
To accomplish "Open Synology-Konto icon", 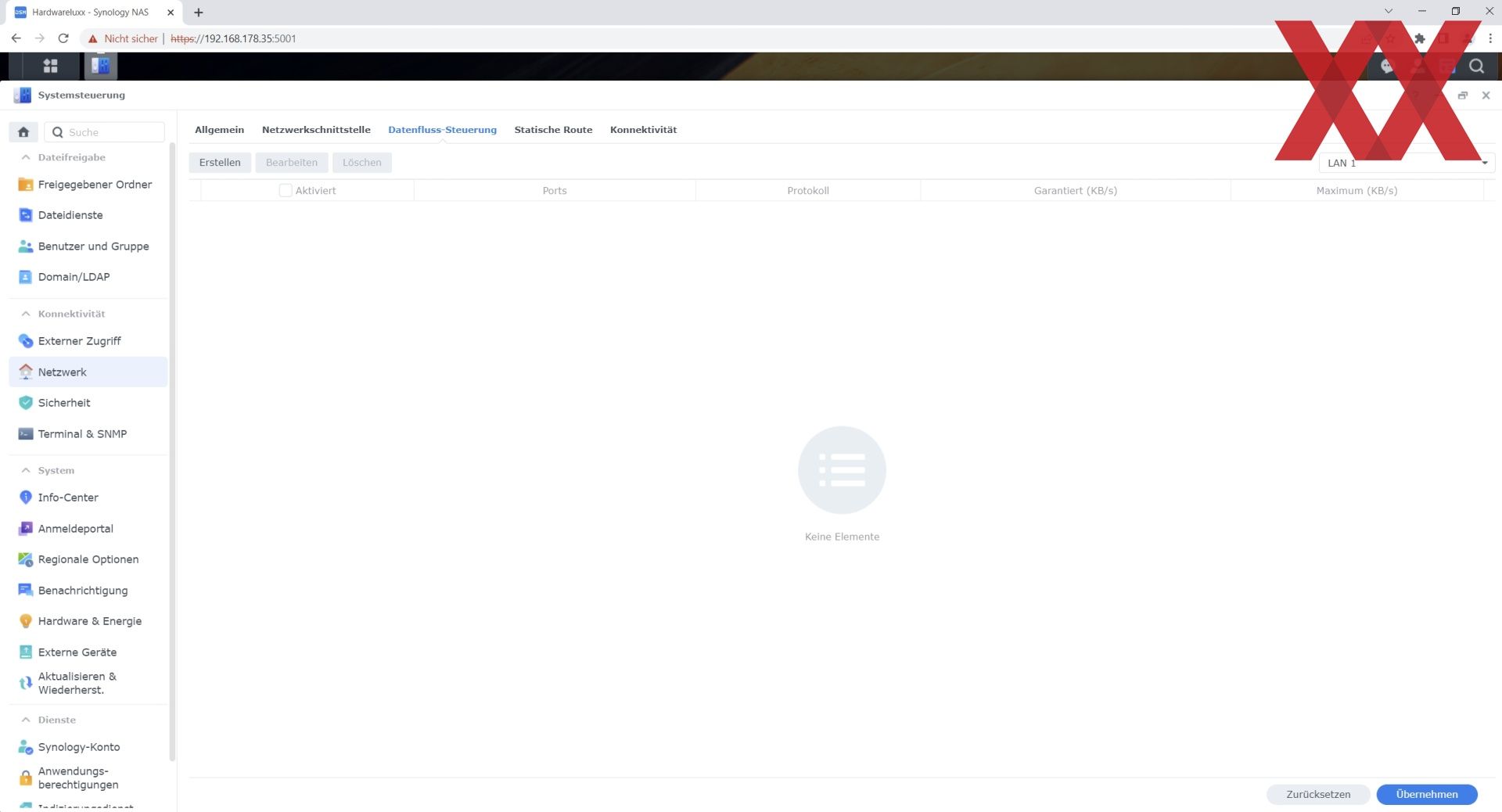I will pos(26,747).
